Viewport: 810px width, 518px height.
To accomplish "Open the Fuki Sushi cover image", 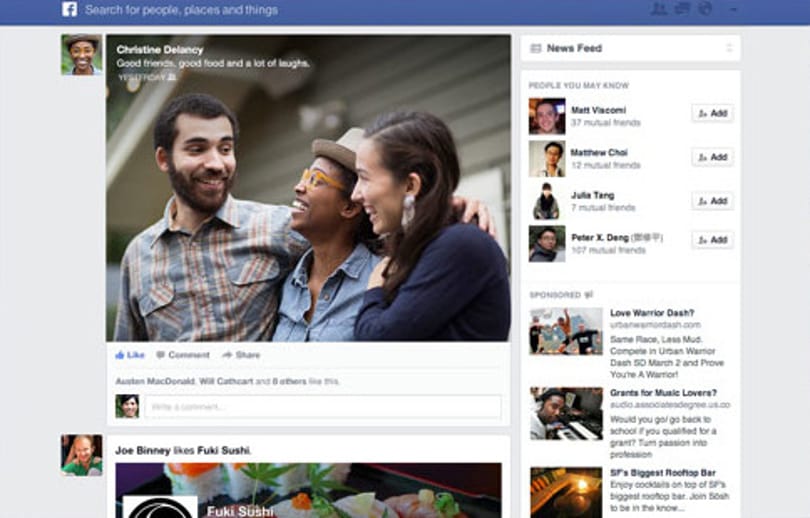I will 308,490.
